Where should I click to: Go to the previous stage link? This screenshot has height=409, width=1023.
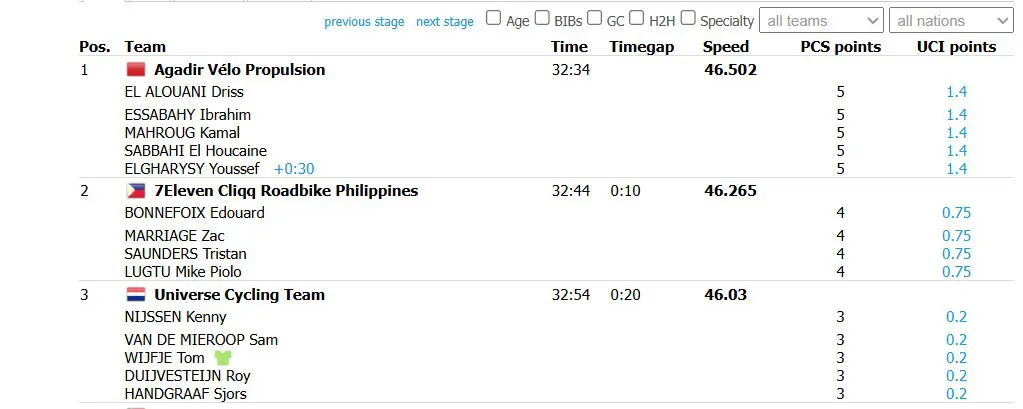pyautogui.click(x=364, y=22)
